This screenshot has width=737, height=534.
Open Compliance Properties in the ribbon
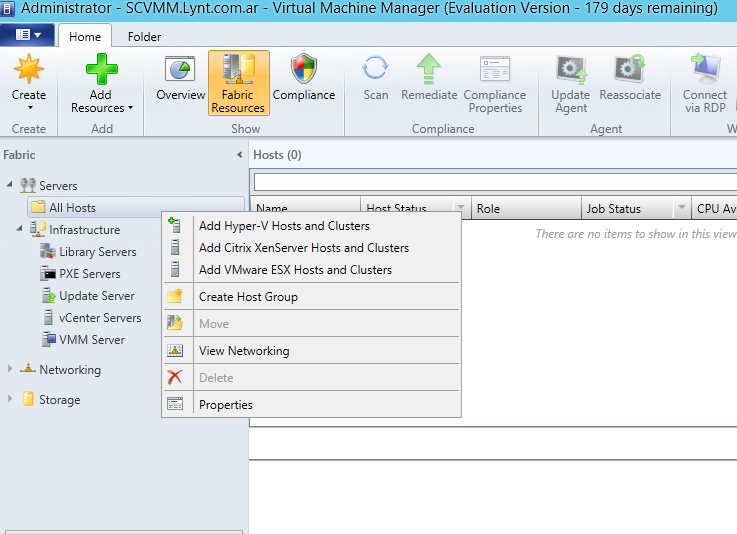[x=494, y=84]
